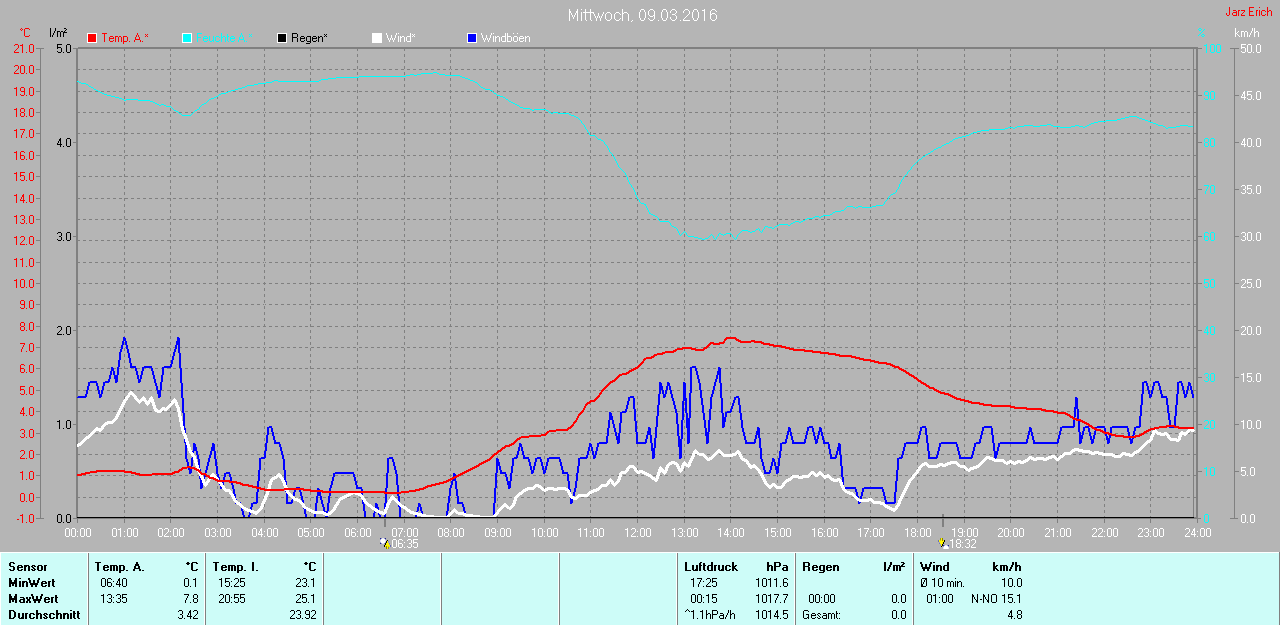The image size is (1280, 625).
Task: Click the 06:00 time axis label
Action: 358,533
